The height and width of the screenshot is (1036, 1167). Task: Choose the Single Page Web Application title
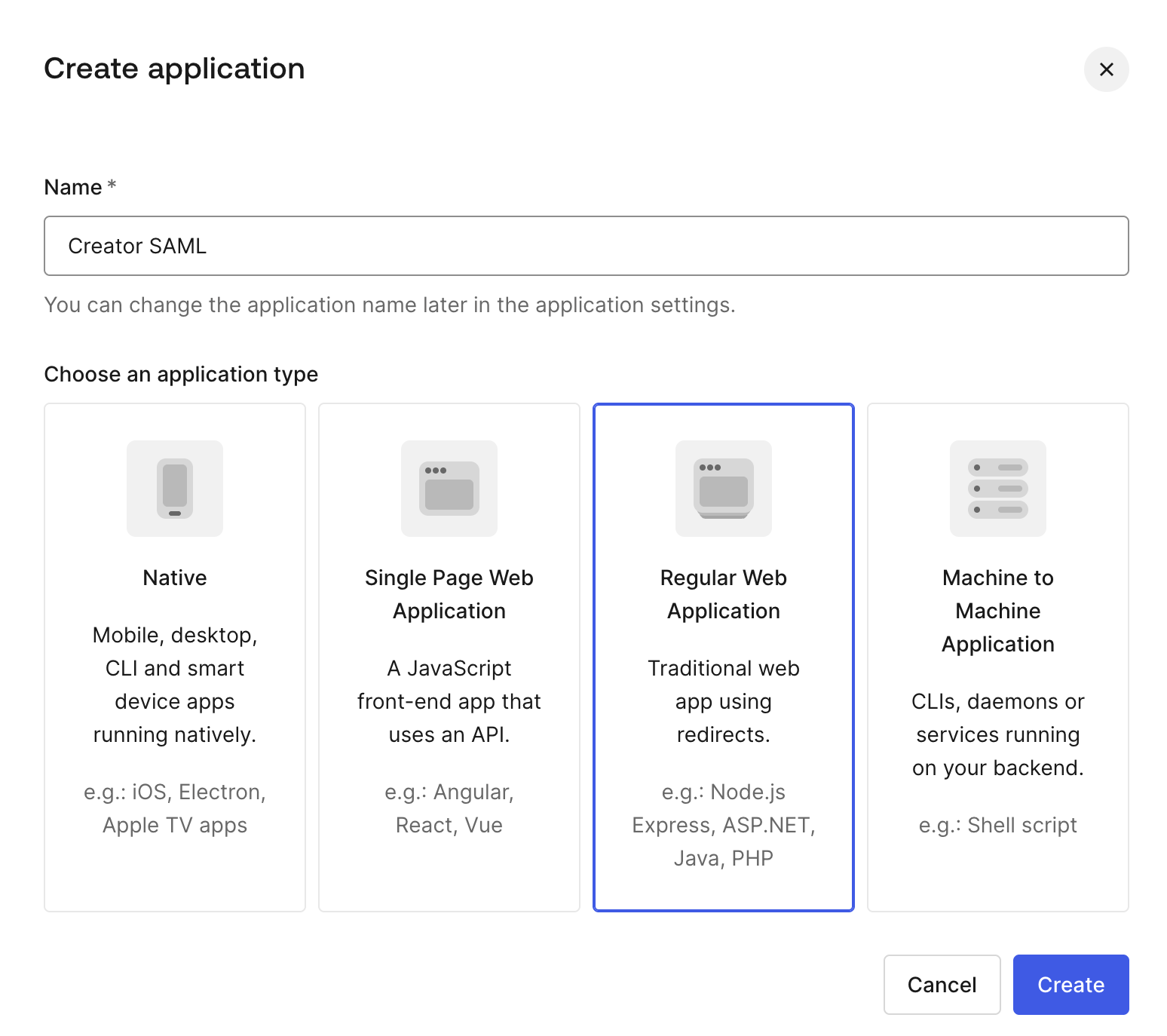(449, 594)
